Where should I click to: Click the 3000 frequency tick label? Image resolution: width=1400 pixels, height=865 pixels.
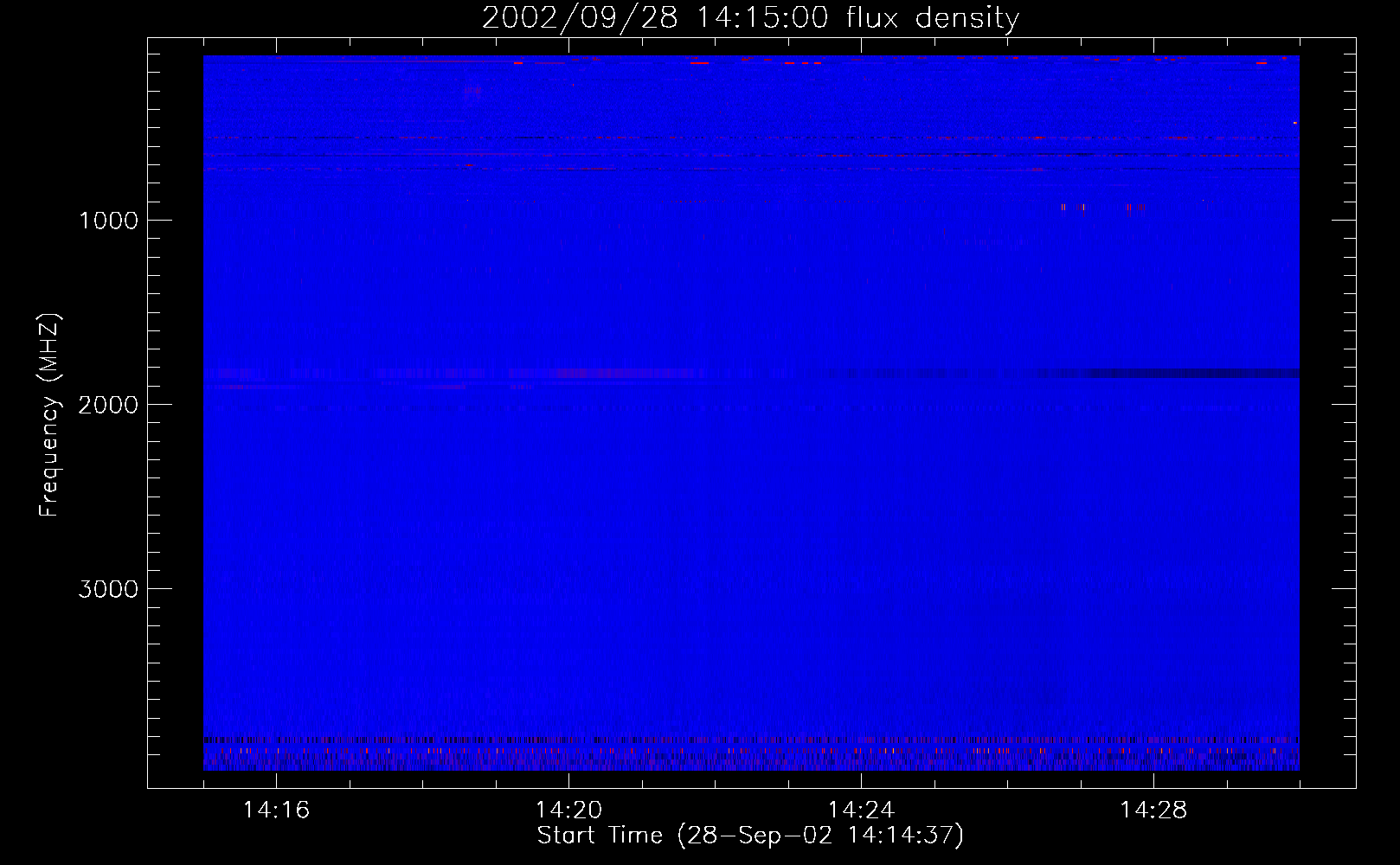point(108,589)
